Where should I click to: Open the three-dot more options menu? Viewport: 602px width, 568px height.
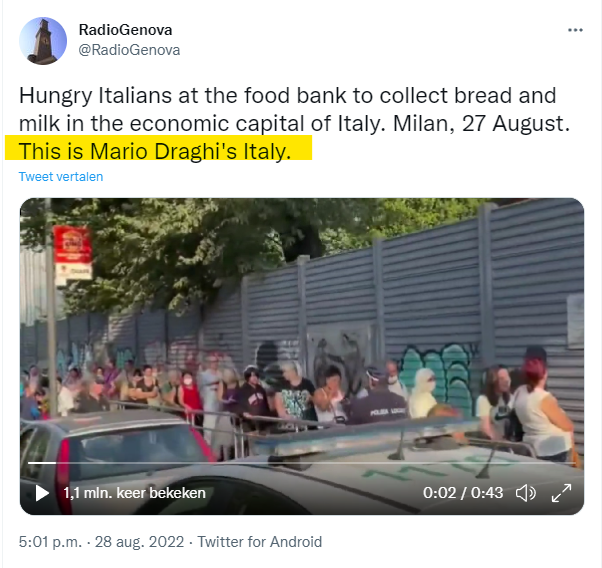575,30
